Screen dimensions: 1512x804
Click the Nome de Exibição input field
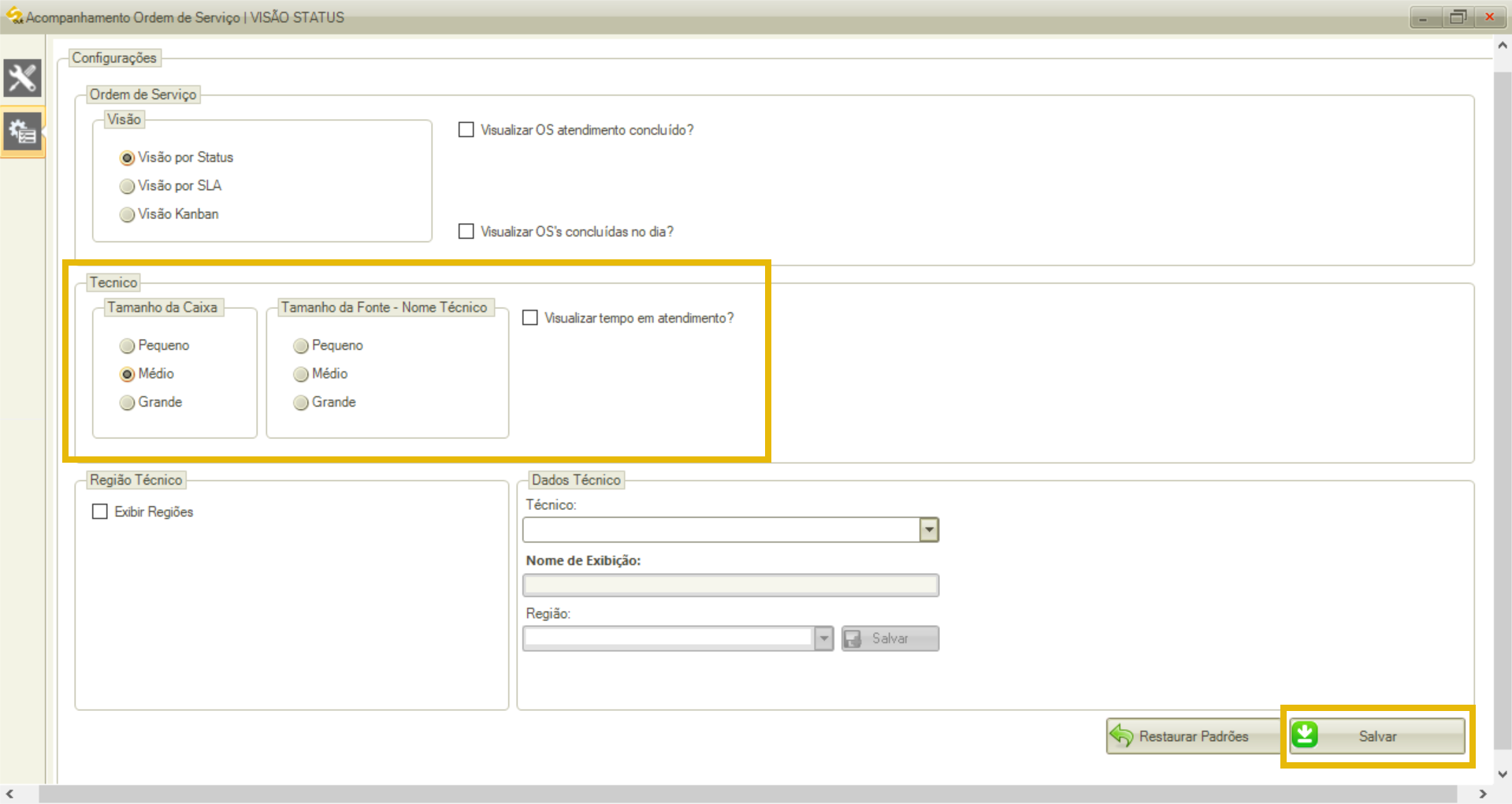coord(730,585)
